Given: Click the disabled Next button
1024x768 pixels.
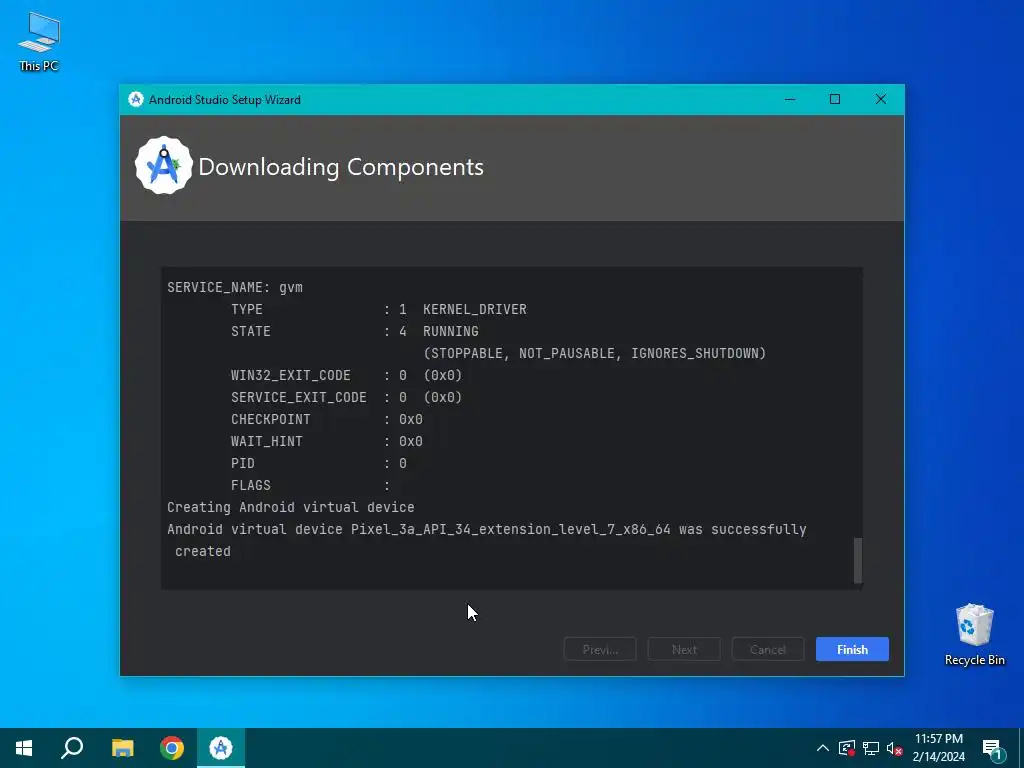Looking at the screenshot, I should tap(684, 649).
